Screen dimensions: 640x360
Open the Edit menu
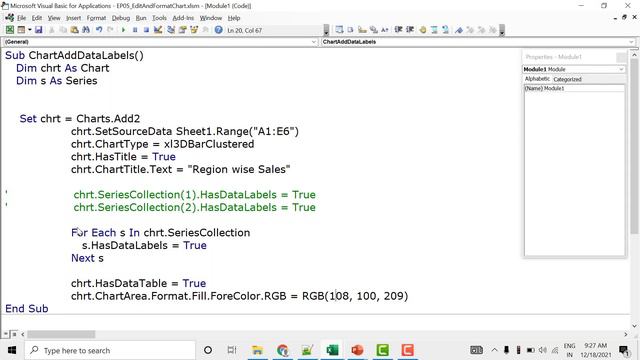(x=37, y=18)
